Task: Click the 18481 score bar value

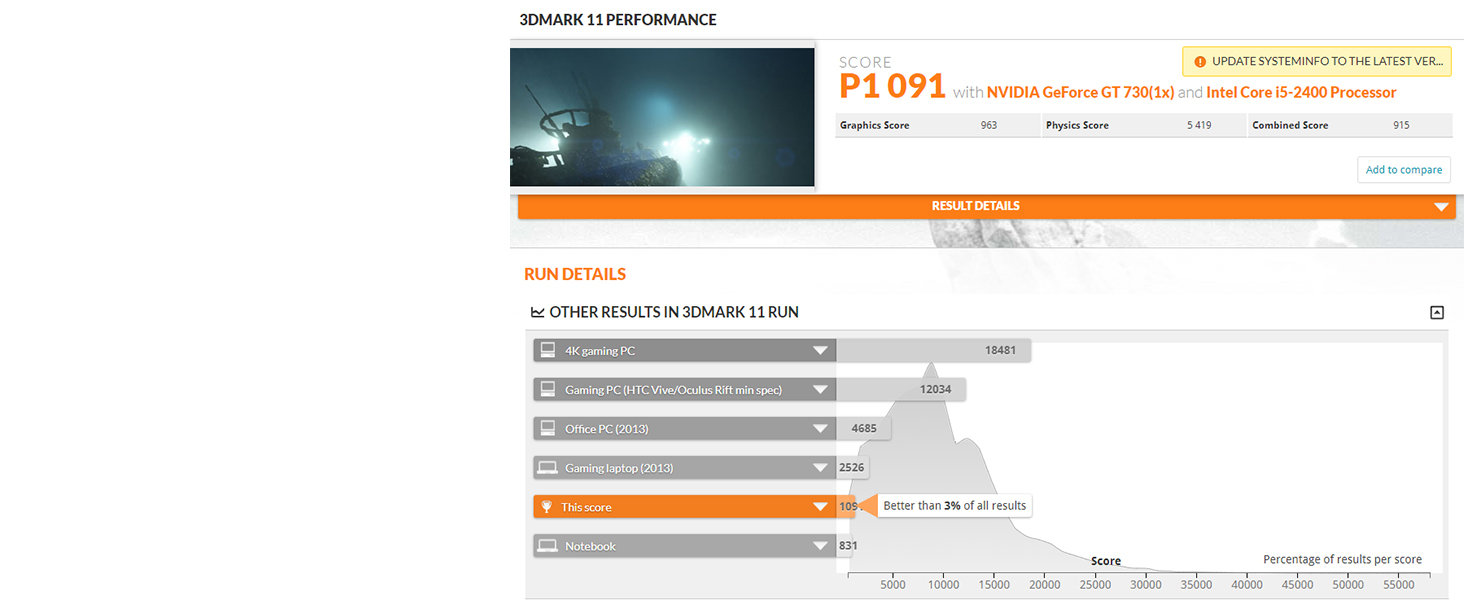Action: (x=1000, y=350)
